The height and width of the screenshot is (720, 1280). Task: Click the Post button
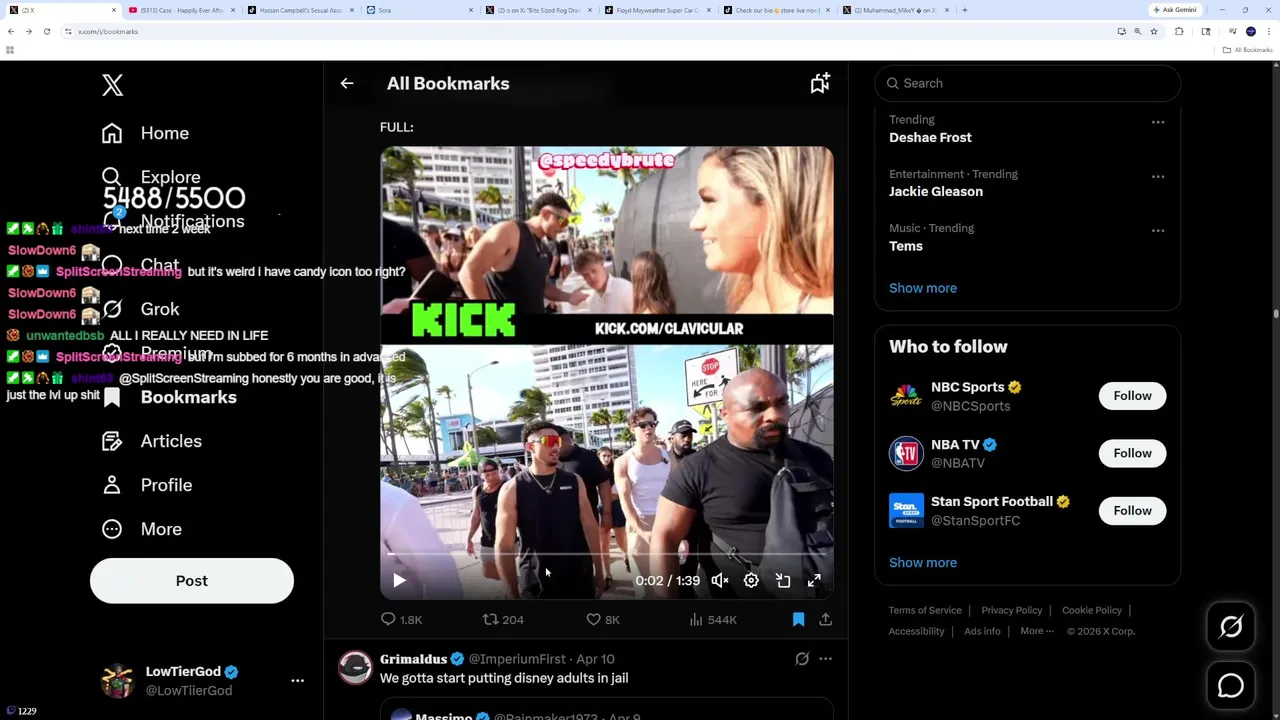pyautogui.click(x=192, y=581)
